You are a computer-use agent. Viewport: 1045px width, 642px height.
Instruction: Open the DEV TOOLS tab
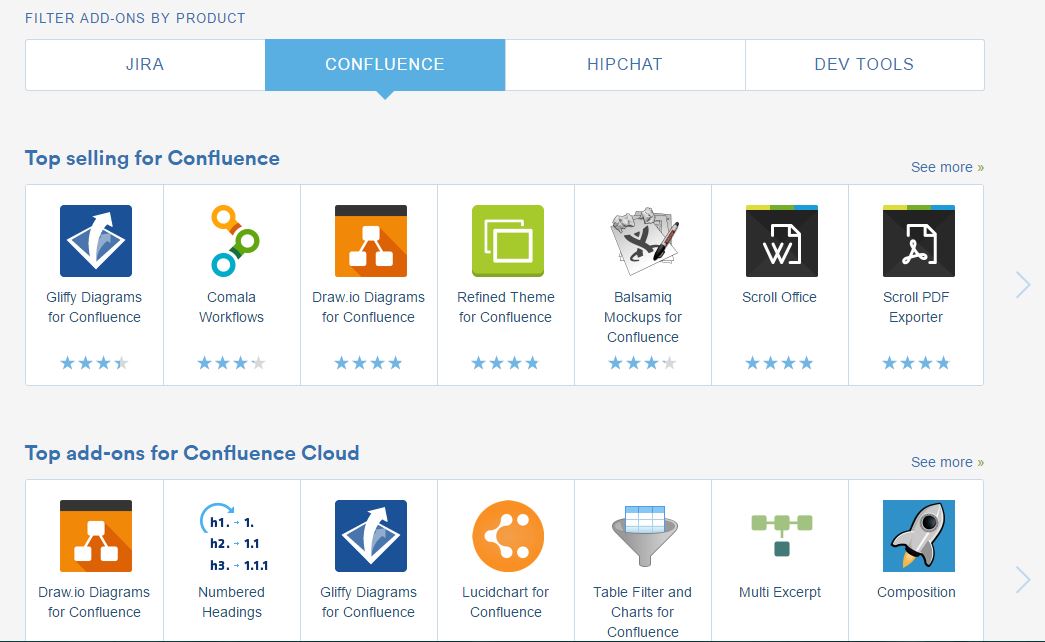tap(864, 65)
